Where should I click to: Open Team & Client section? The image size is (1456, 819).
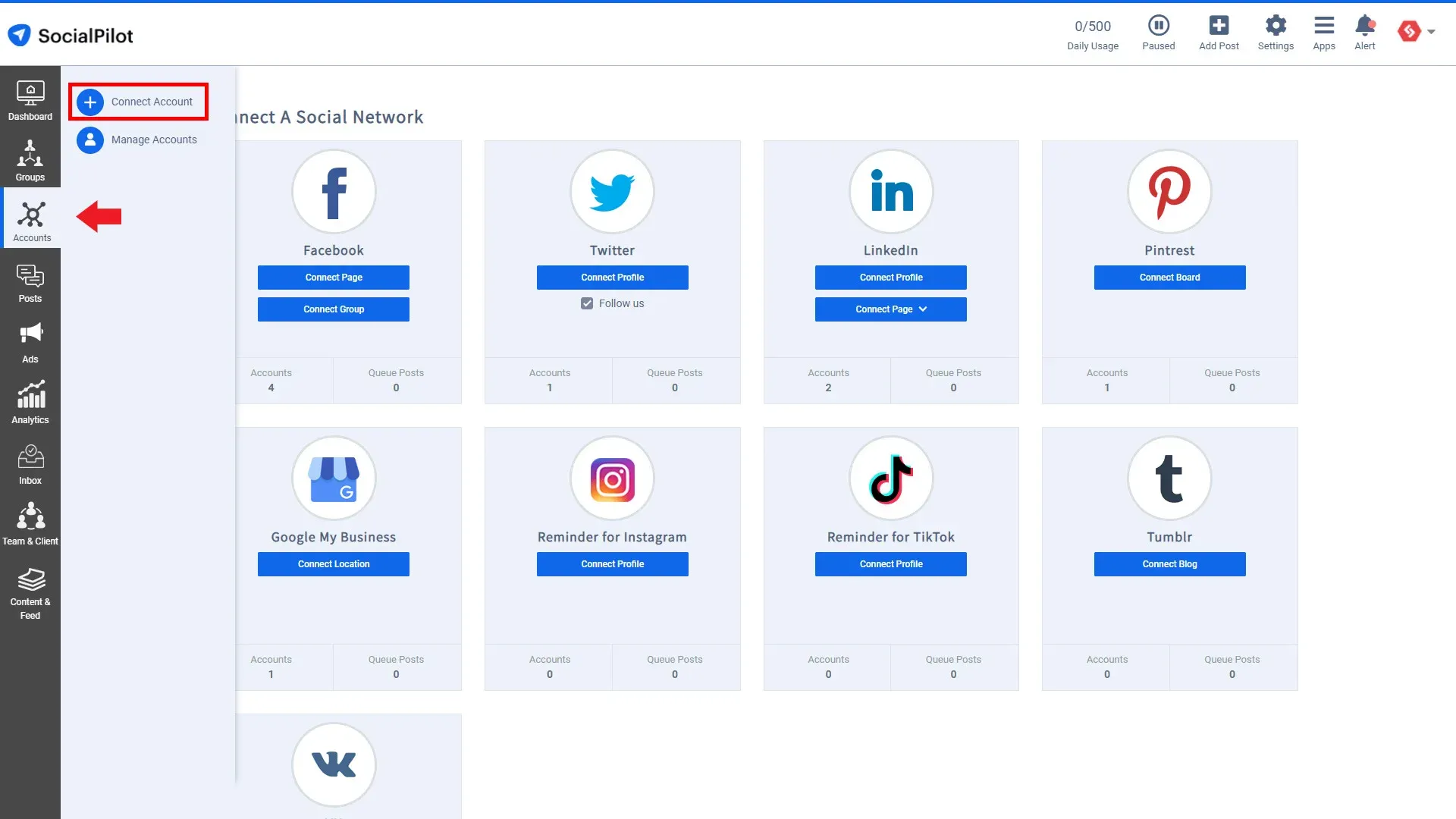click(30, 523)
